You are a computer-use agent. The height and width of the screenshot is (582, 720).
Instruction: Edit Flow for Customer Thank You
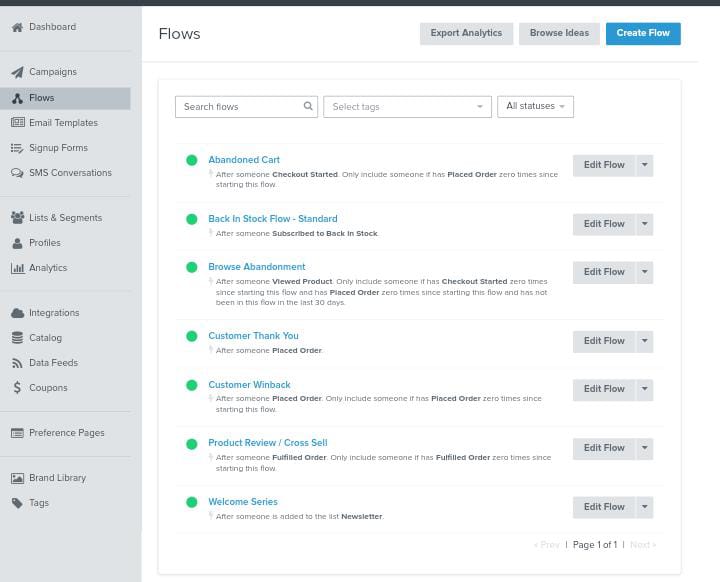point(604,341)
